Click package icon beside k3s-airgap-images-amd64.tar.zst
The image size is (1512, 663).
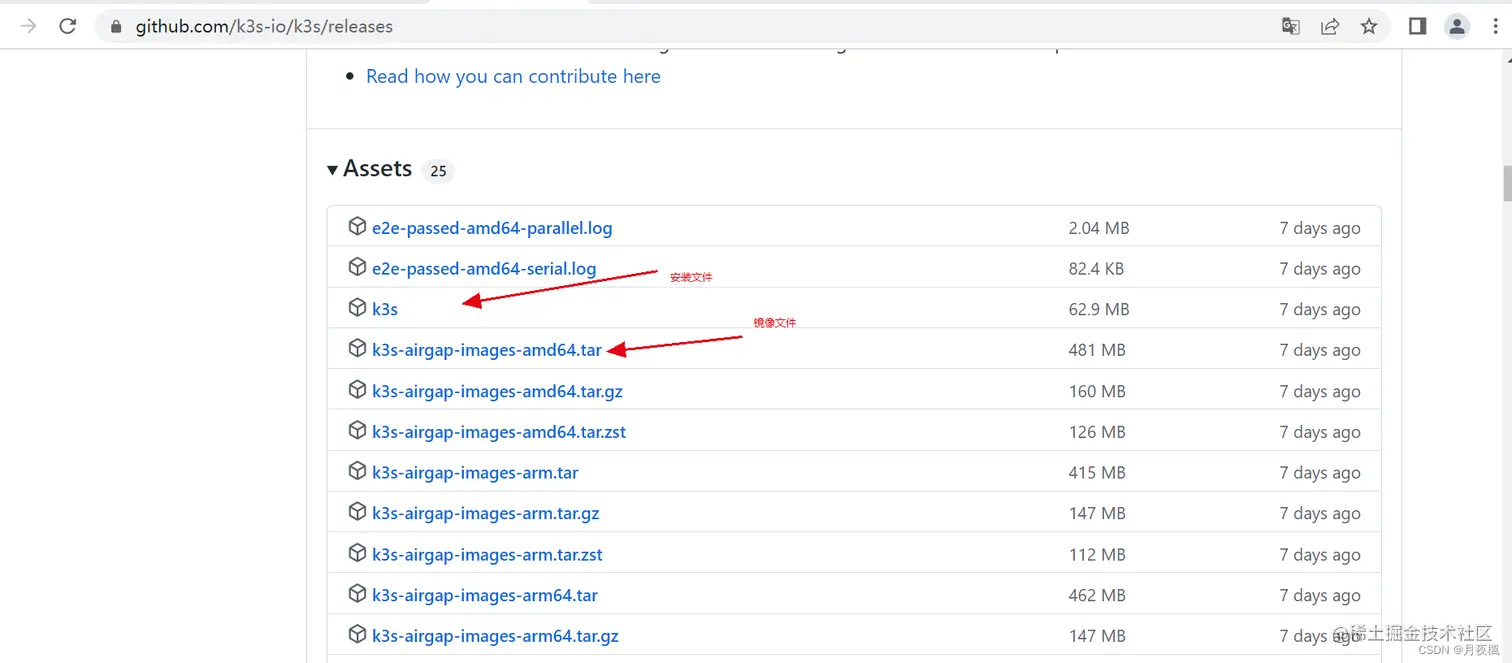pos(357,430)
